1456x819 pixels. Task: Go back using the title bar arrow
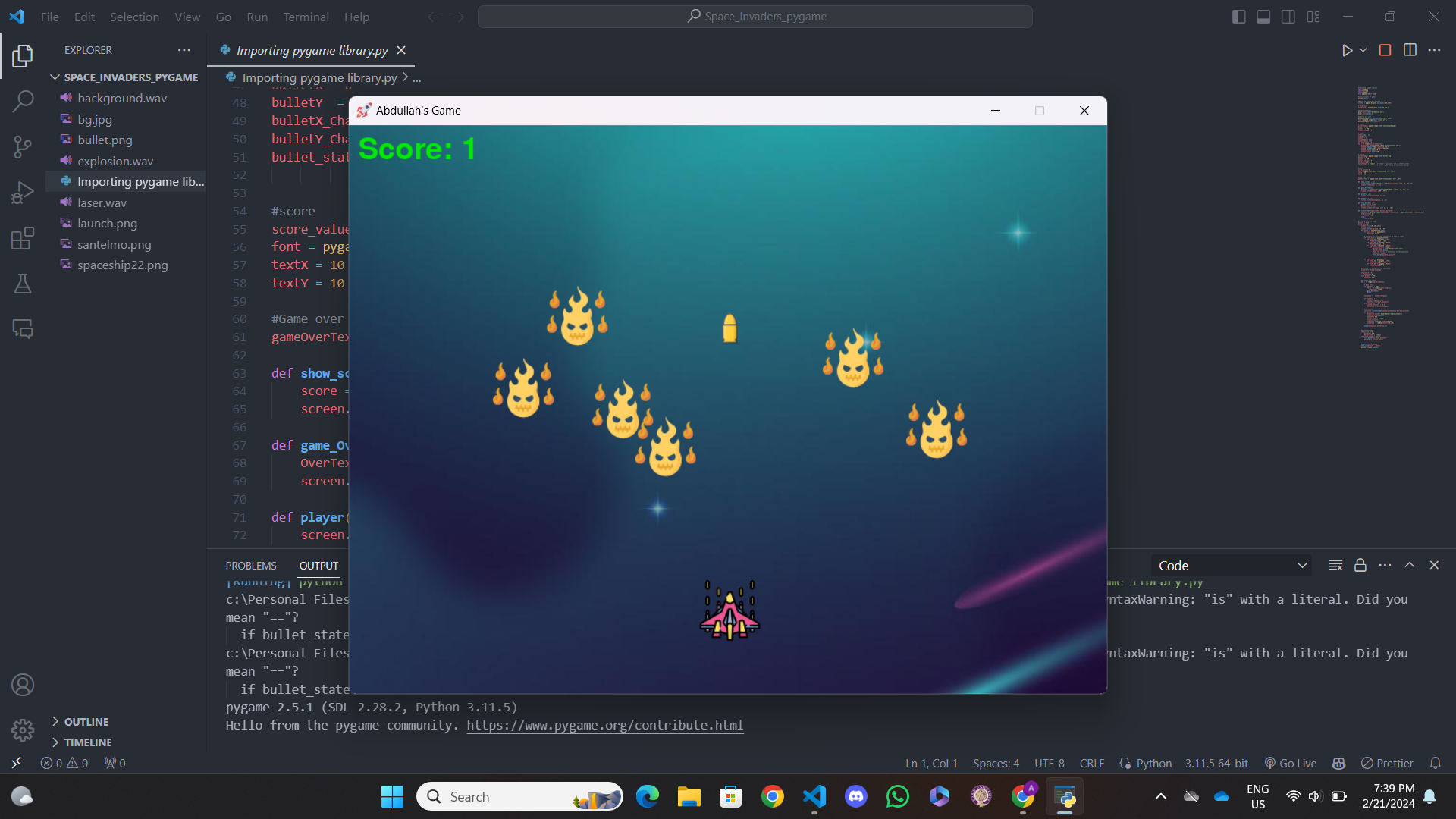433,17
